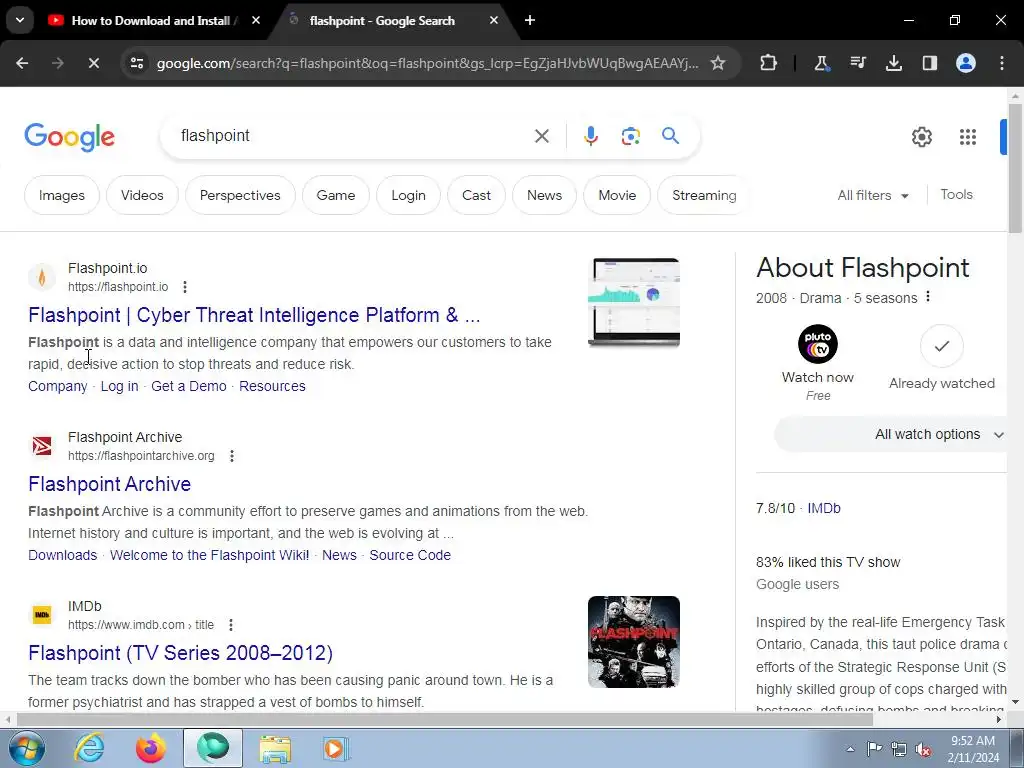Open Flashpoint Archive result title
The image size is (1024, 768).
[110, 484]
